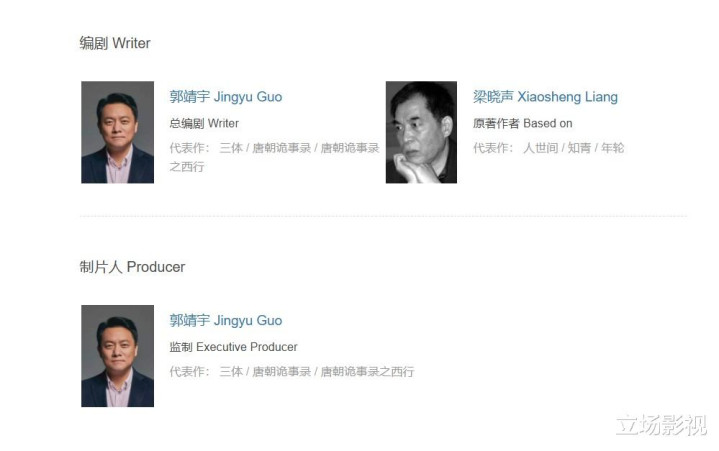Open the 梁晓声 Xiaosheng Liang name link
The image size is (719, 451).
[545, 97]
